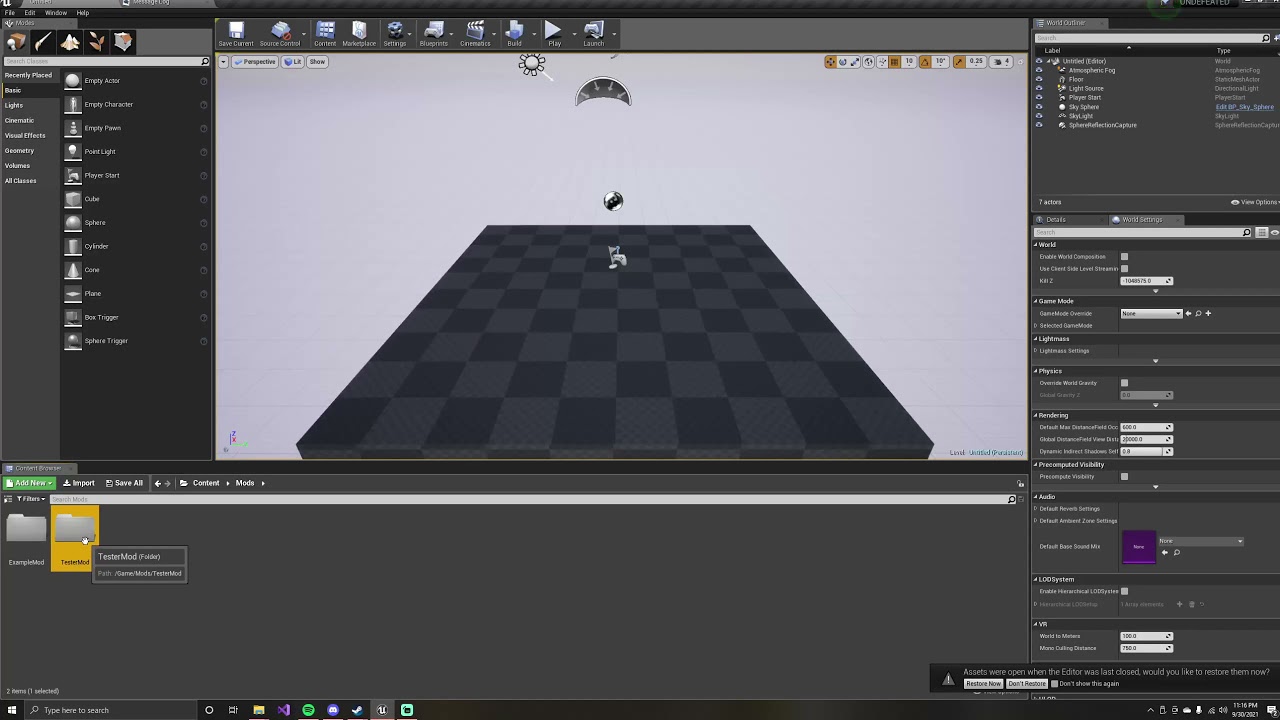Select the translate gizmo tool in viewport
The height and width of the screenshot is (720, 1280).
point(830,62)
